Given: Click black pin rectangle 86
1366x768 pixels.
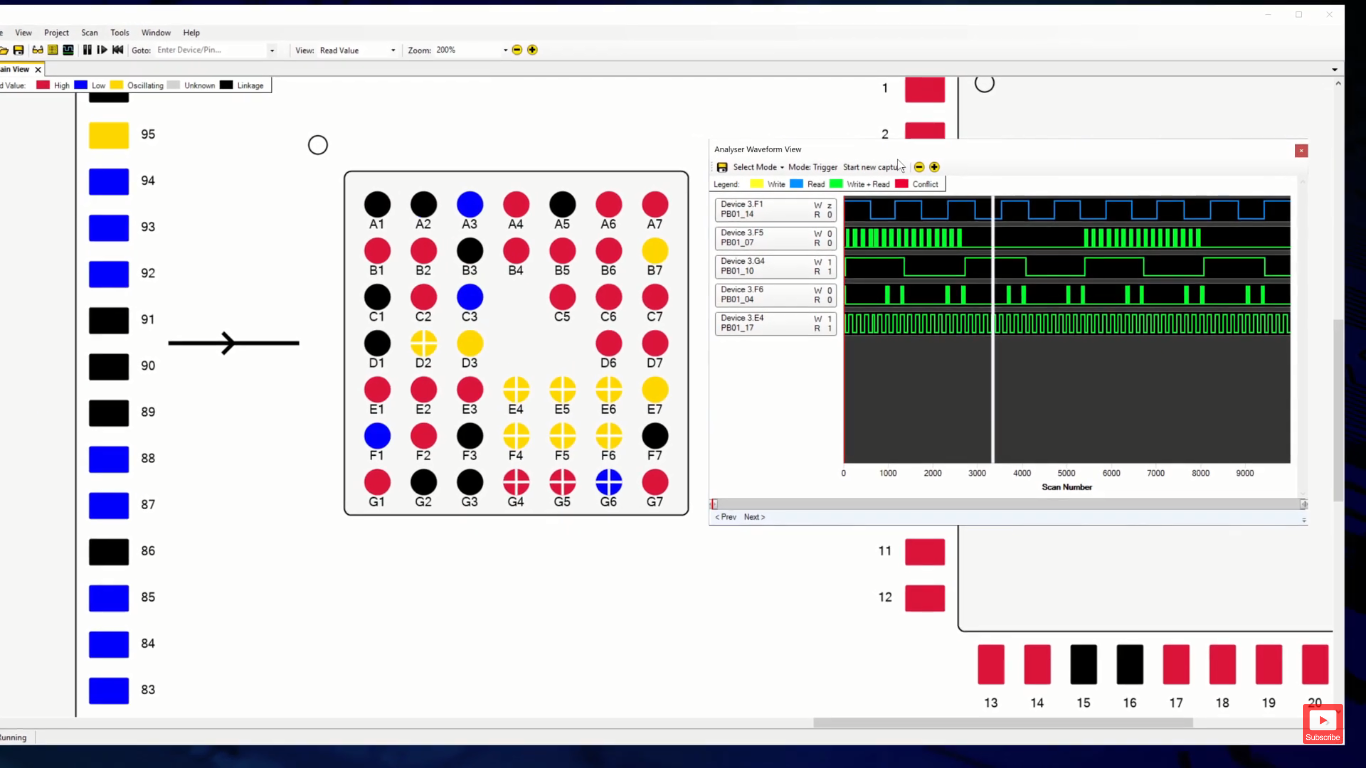Looking at the screenshot, I should [x=109, y=551].
